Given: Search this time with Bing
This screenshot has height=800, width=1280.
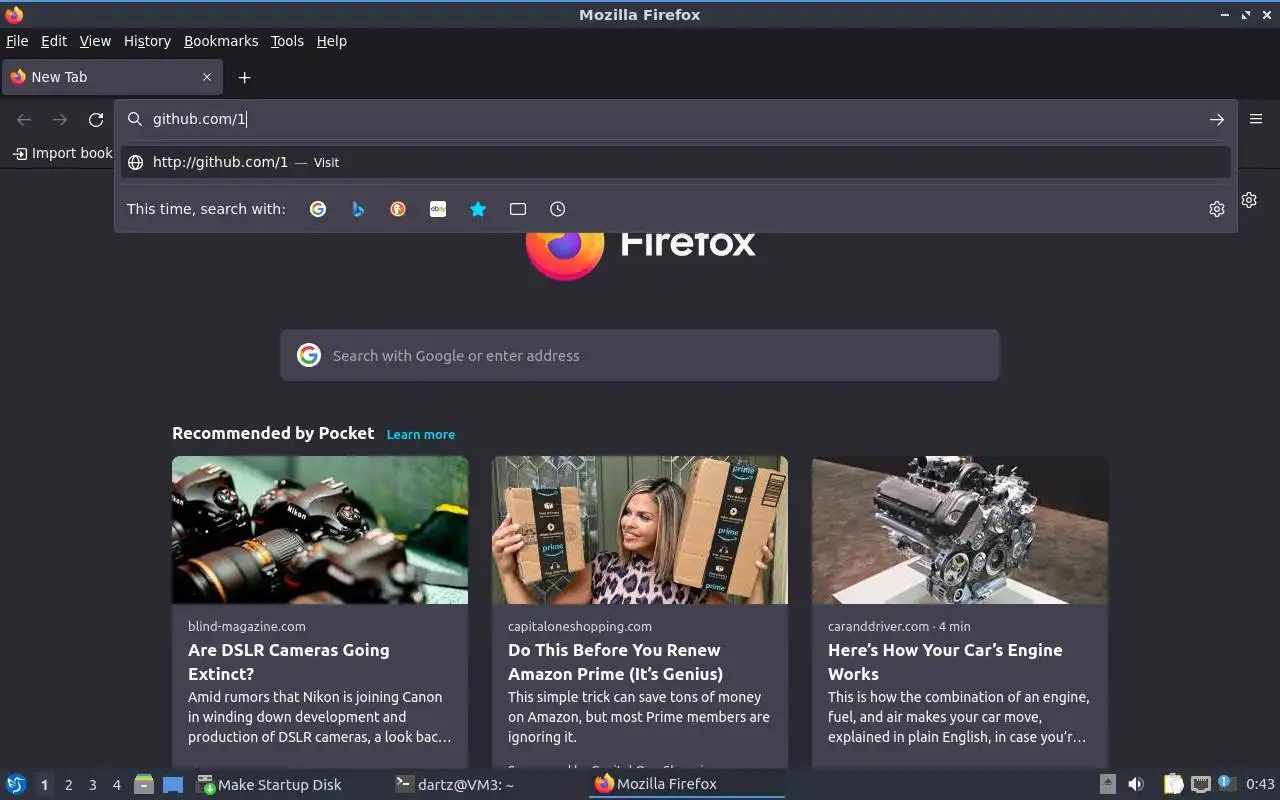Looking at the screenshot, I should click(x=358, y=209).
